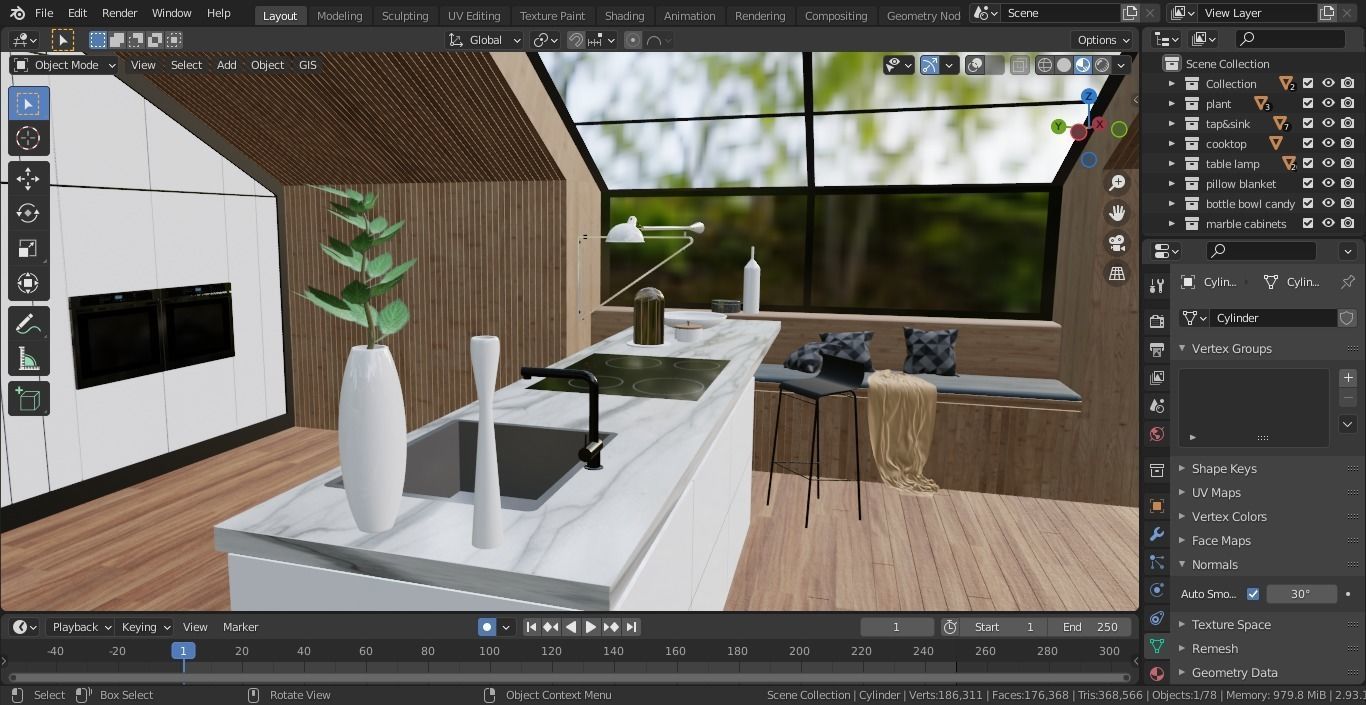Open the Render Properties tab
The width and height of the screenshot is (1366, 705).
click(x=1157, y=320)
